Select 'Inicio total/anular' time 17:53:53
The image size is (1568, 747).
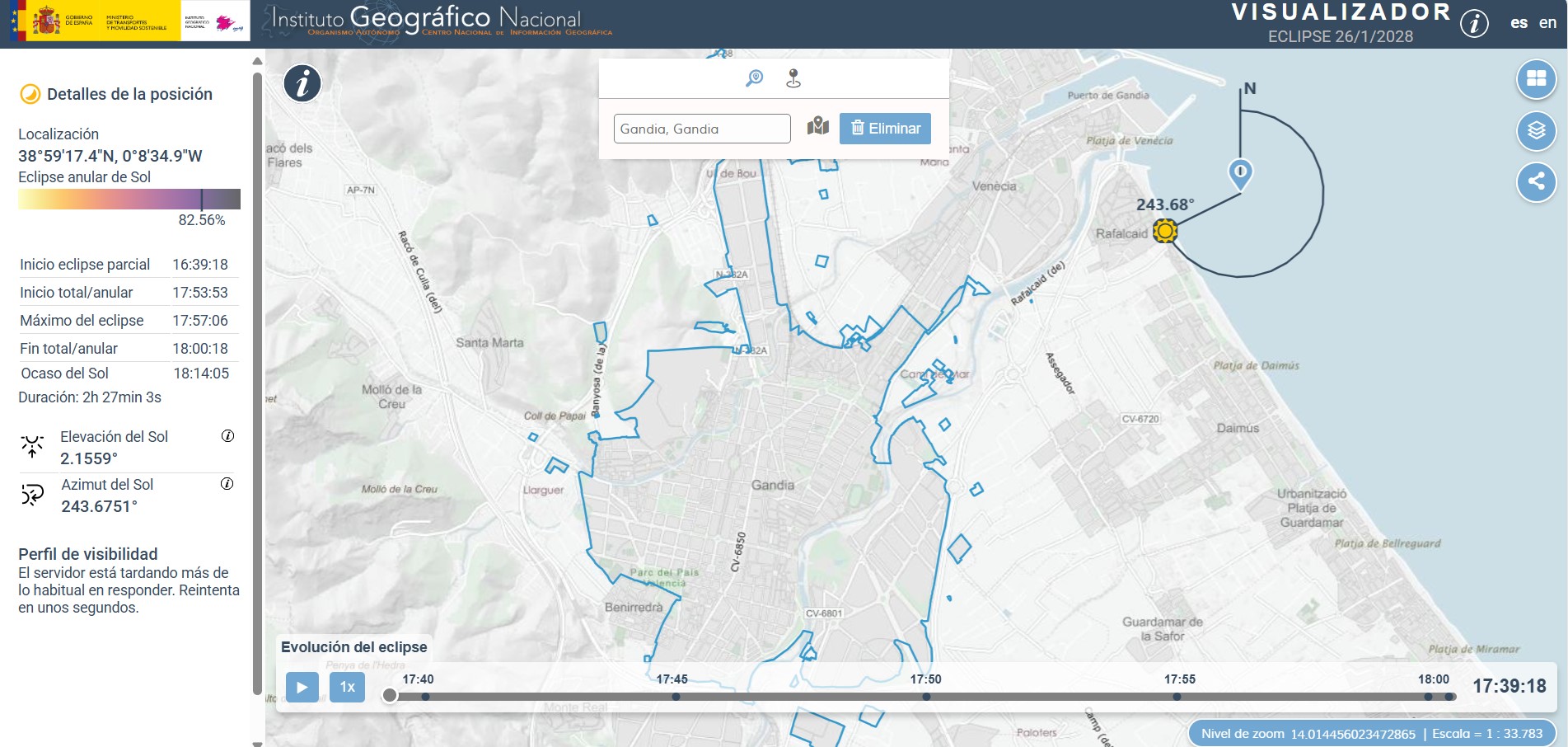(200, 293)
